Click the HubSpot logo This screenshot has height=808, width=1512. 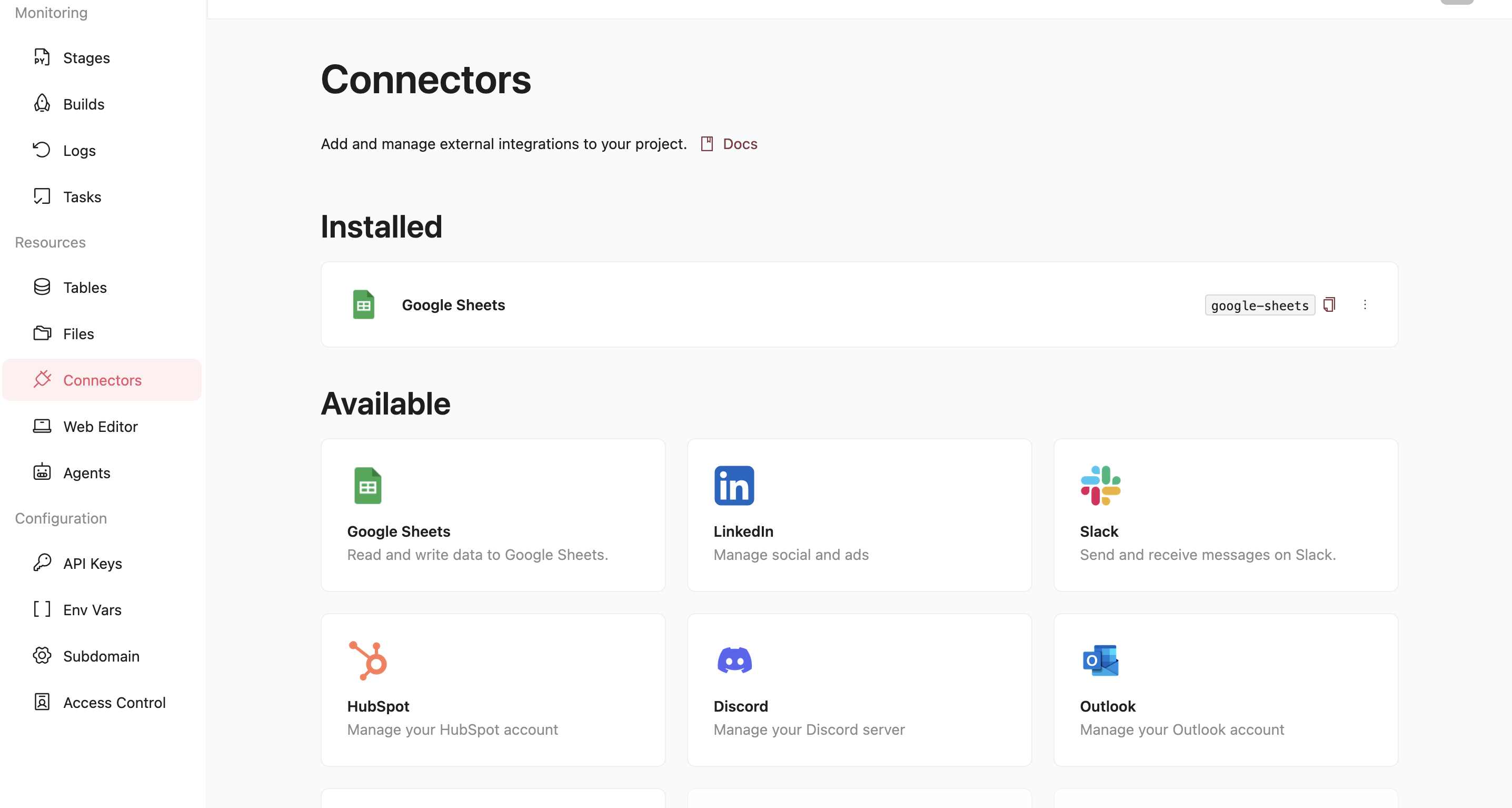pos(368,661)
